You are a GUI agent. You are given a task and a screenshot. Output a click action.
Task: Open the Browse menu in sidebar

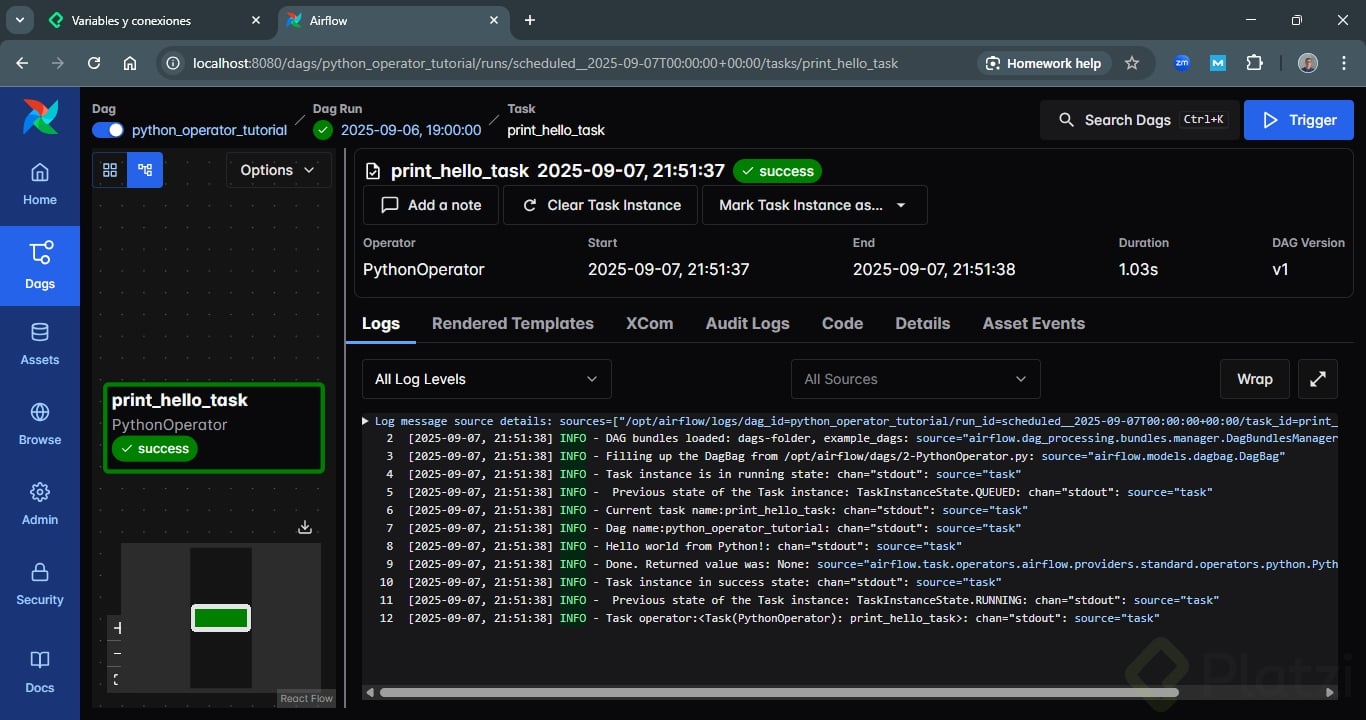click(40, 424)
